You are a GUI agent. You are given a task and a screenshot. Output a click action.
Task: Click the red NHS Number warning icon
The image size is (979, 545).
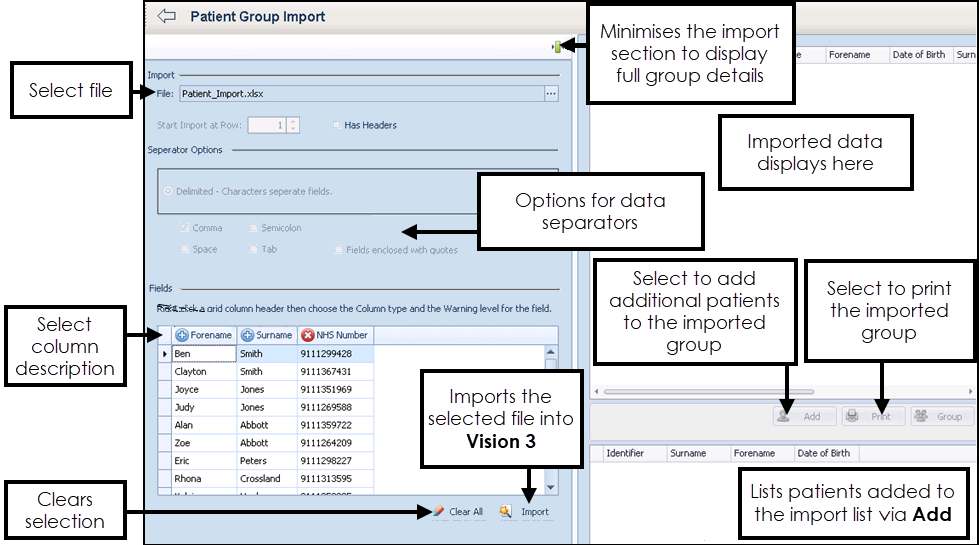tap(307, 336)
